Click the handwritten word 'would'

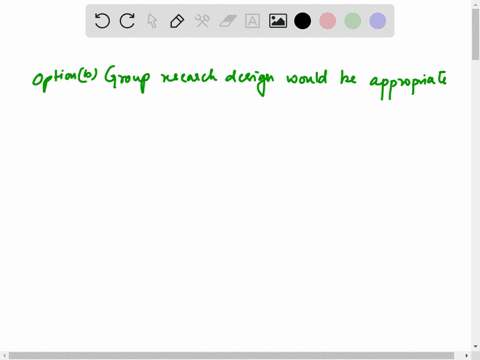tap(307, 78)
